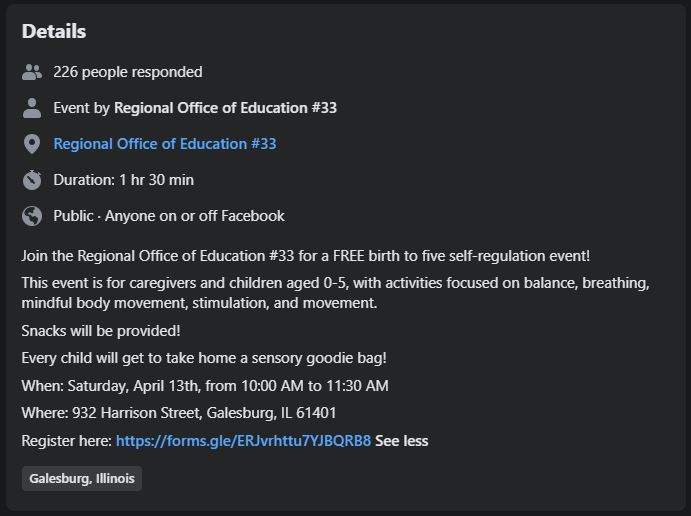Click the stopwatch duration icon

(x=32, y=180)
